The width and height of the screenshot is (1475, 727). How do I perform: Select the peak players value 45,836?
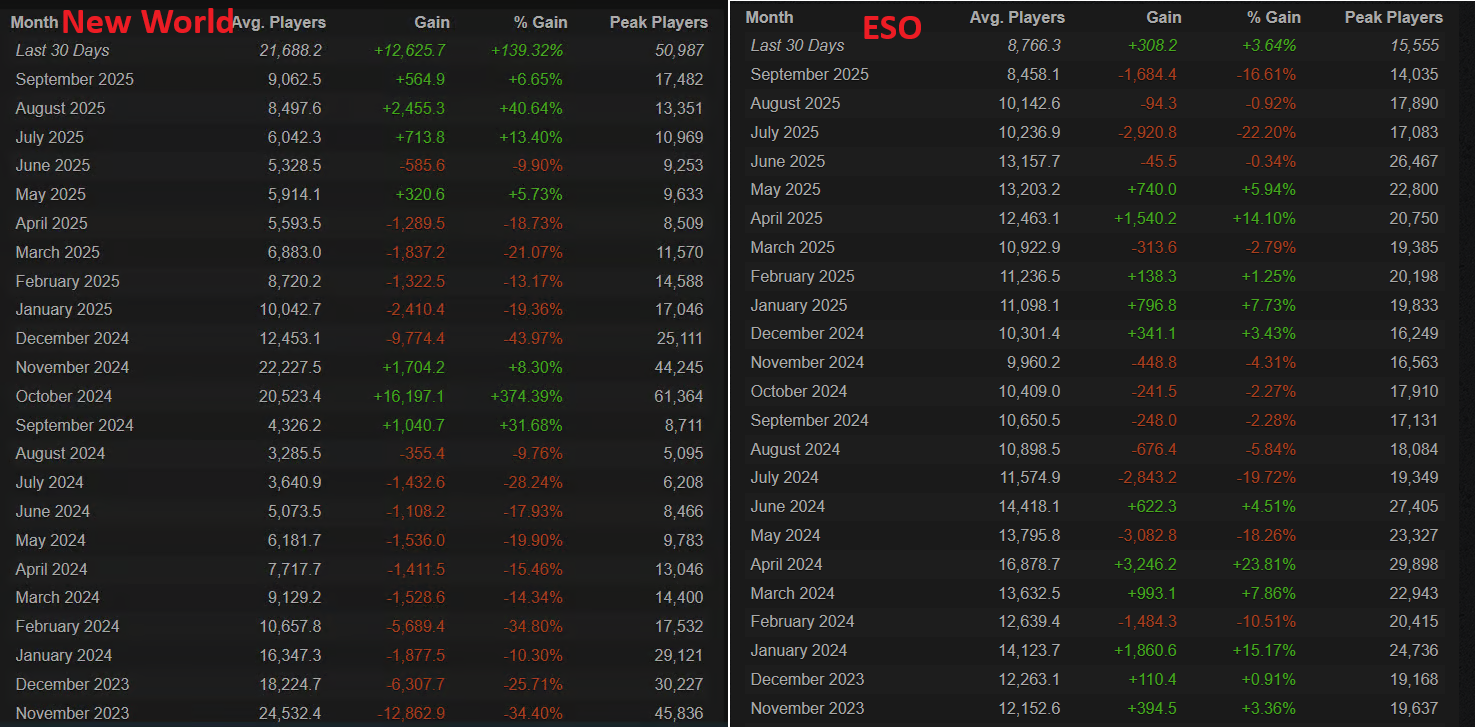point(680,713)
